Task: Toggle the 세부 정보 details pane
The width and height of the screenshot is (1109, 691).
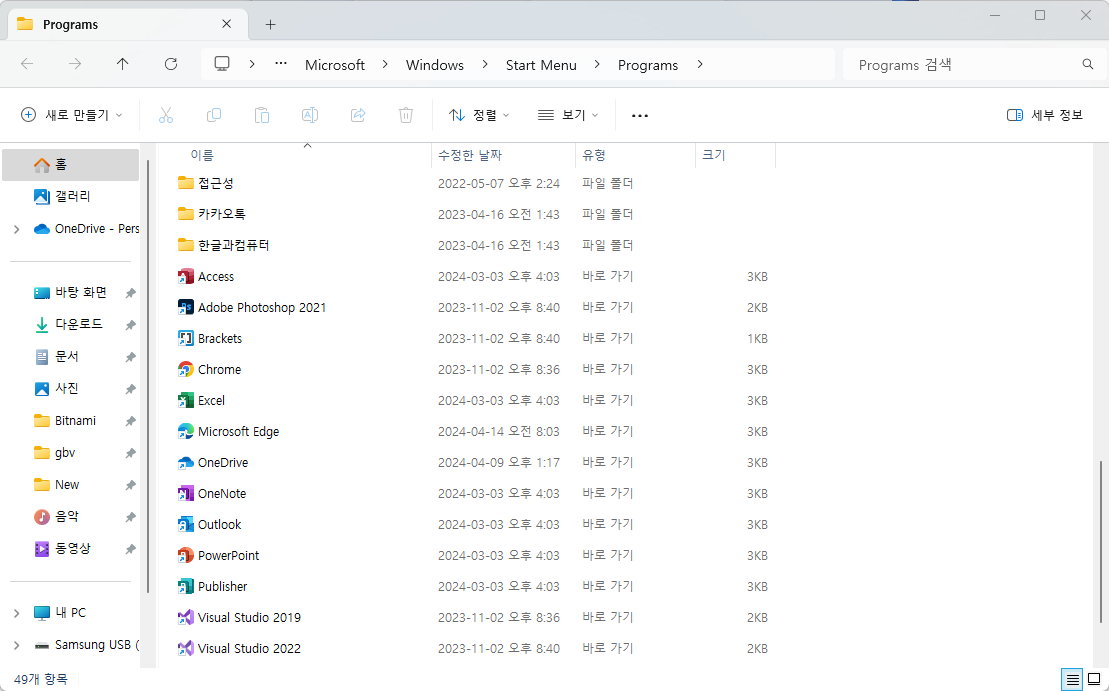Action: coord(1045,115)
